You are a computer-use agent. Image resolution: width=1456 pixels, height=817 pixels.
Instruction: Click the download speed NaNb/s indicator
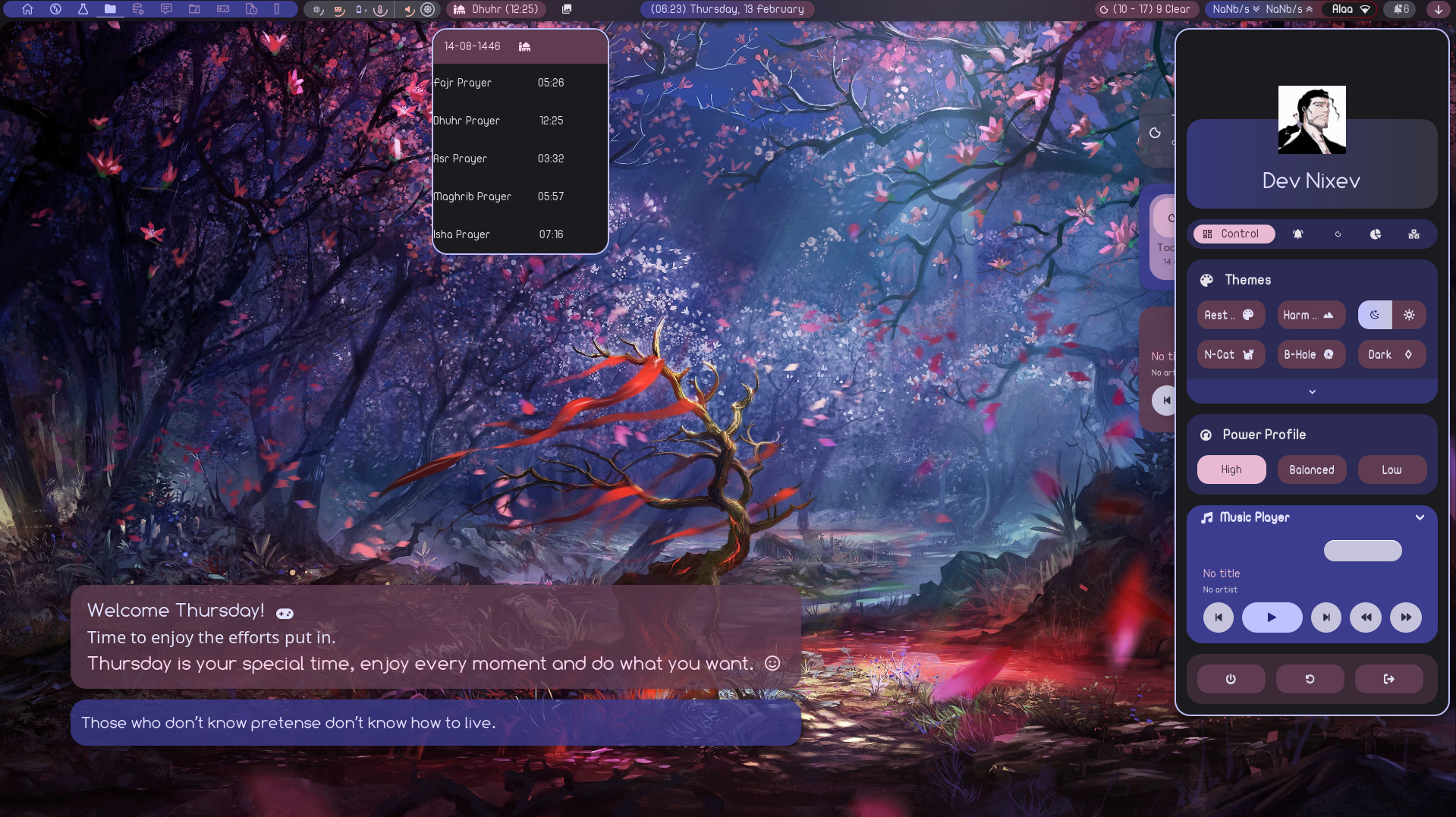[1236, 9]
